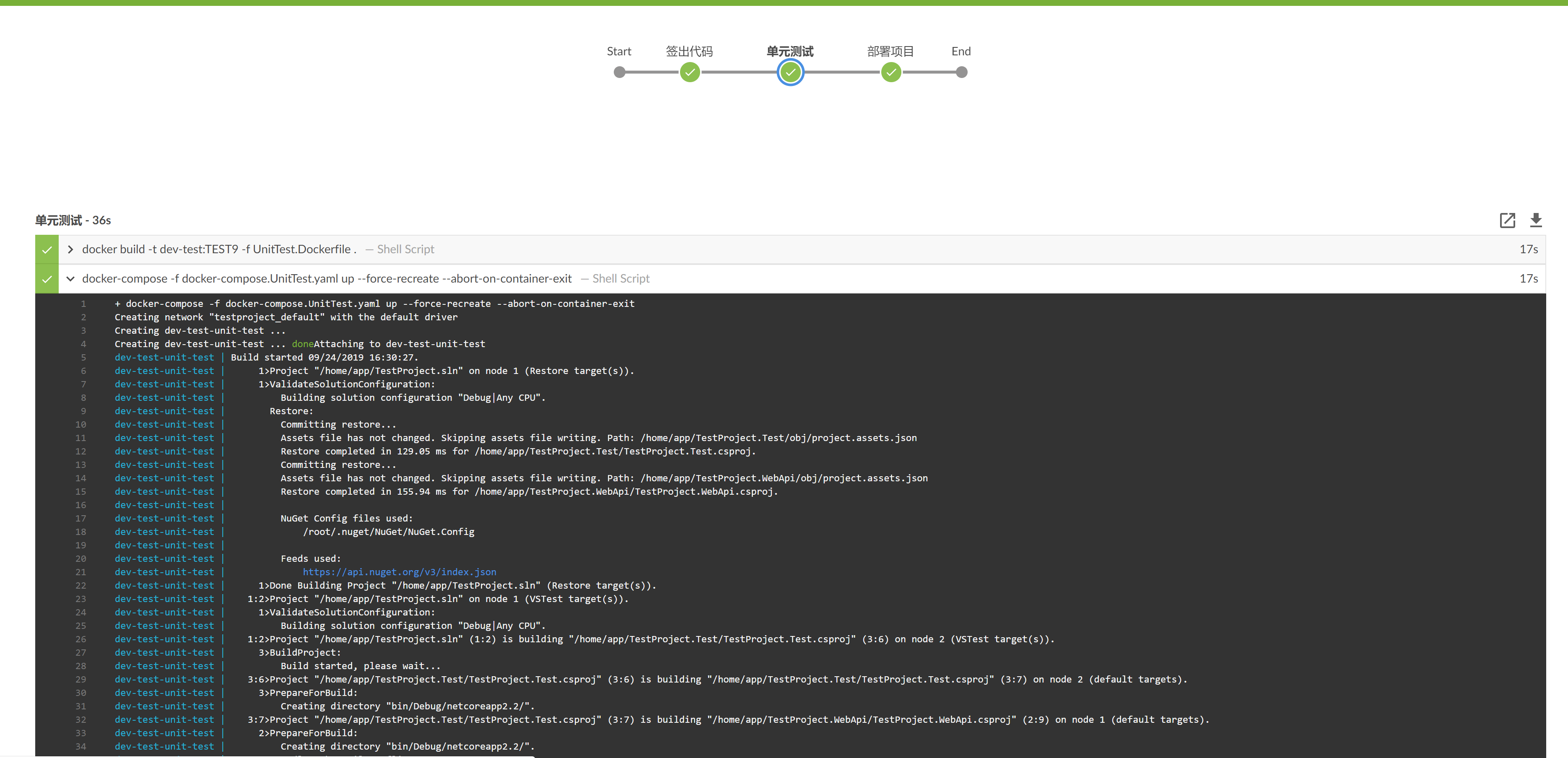Click log line number 1
The image size is (1568, 758).
(83, 304)
